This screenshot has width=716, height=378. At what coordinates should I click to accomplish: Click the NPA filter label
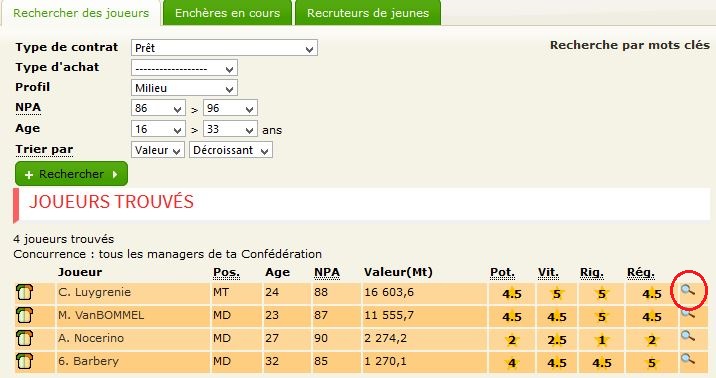tap(28, 107)
